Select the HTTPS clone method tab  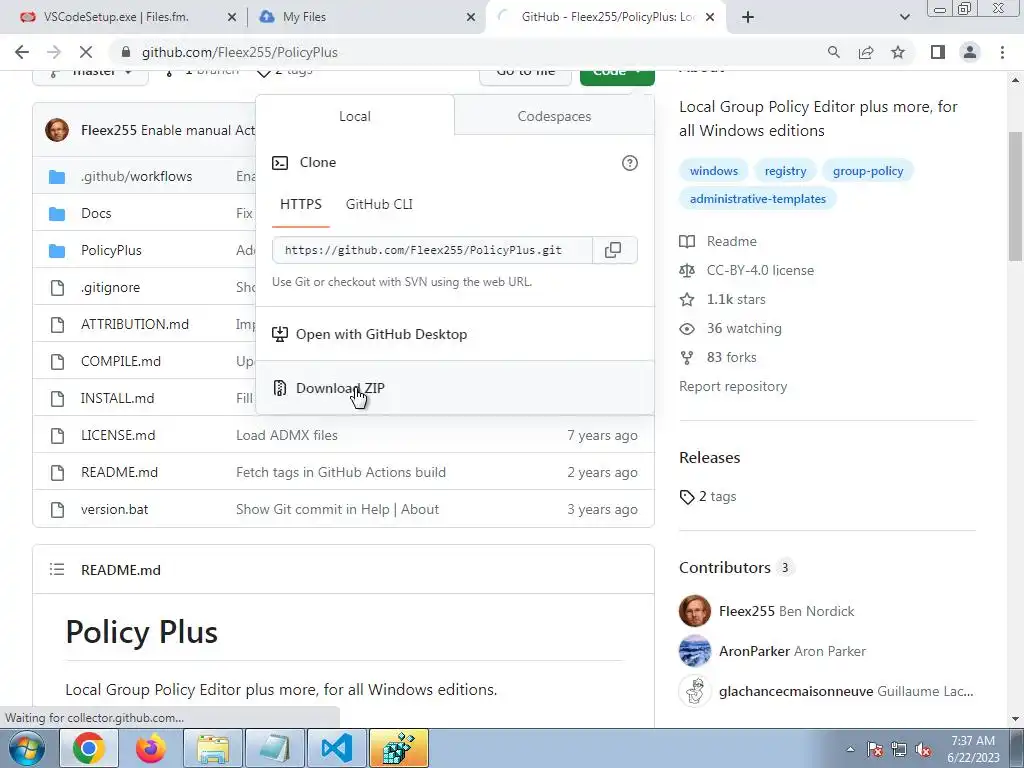300,204
